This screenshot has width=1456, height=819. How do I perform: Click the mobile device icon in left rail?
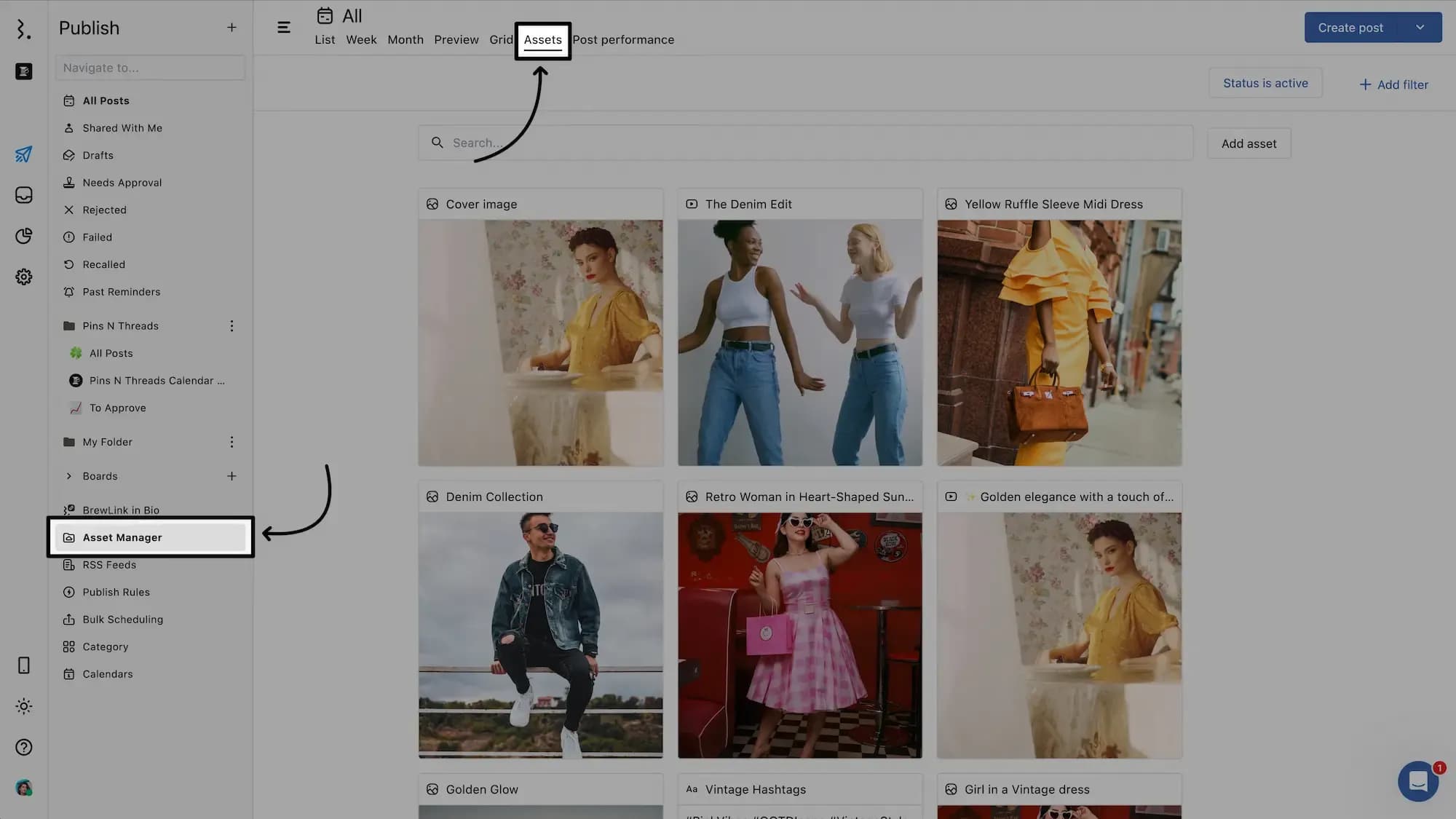pos(23,665)
